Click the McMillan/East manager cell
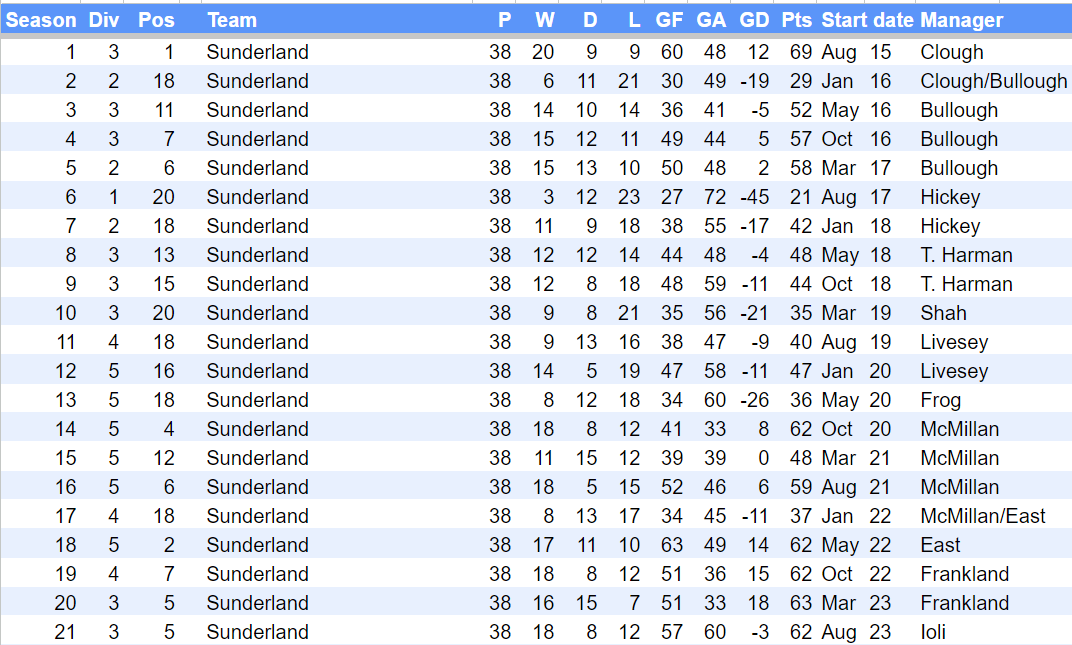Screen dimensions: 1072x645 [982, 516]
